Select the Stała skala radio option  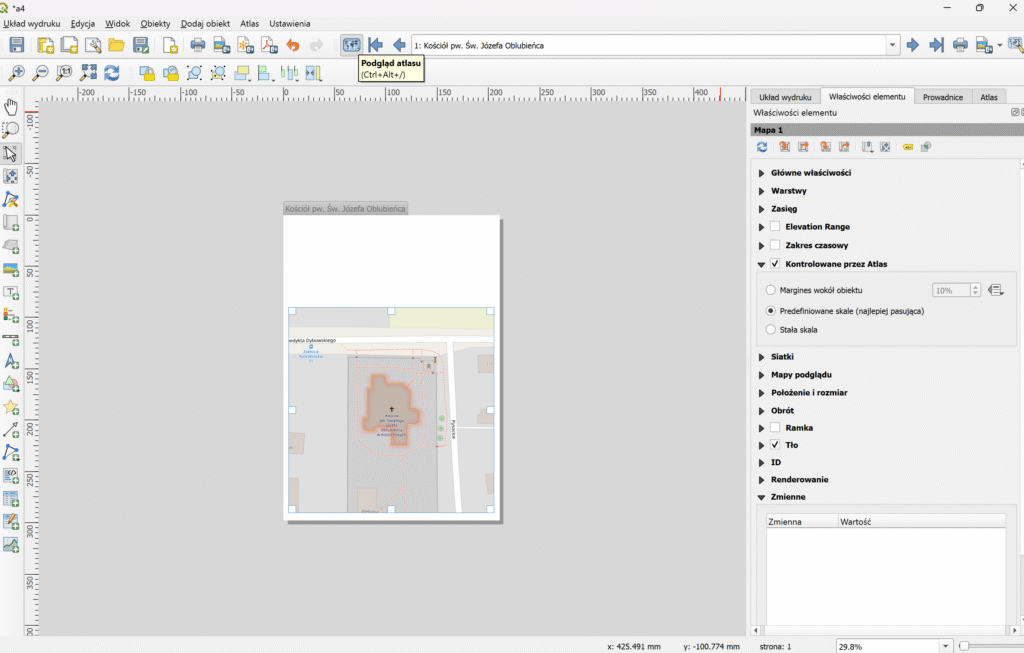coord(770,329)
